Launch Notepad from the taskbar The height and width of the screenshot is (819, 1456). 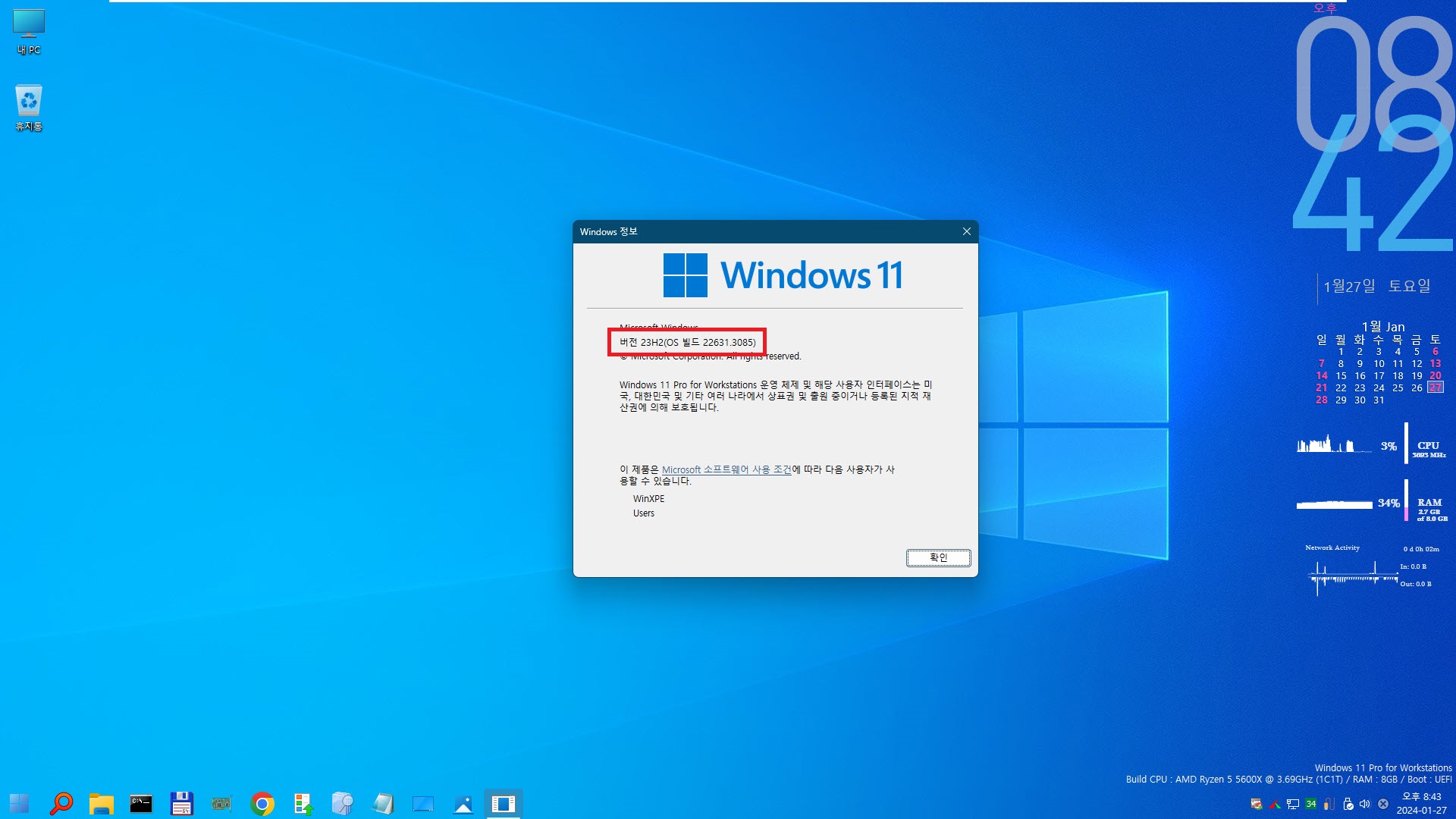[383, 803]
